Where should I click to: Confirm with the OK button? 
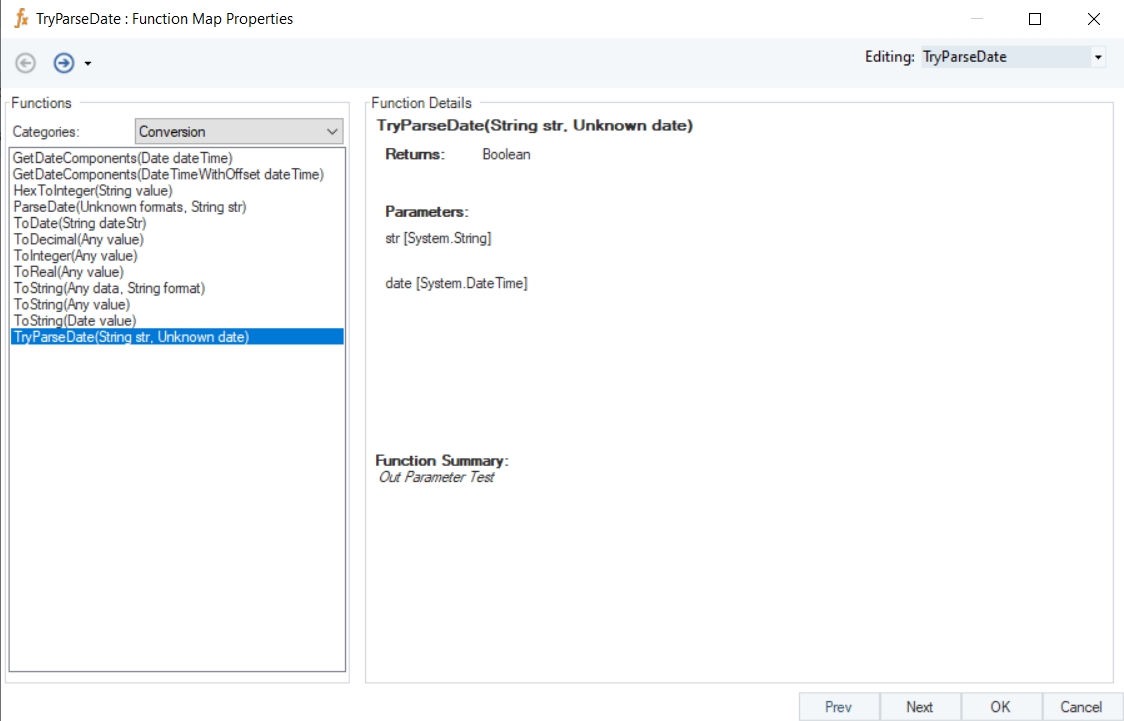click(1000, 707)
